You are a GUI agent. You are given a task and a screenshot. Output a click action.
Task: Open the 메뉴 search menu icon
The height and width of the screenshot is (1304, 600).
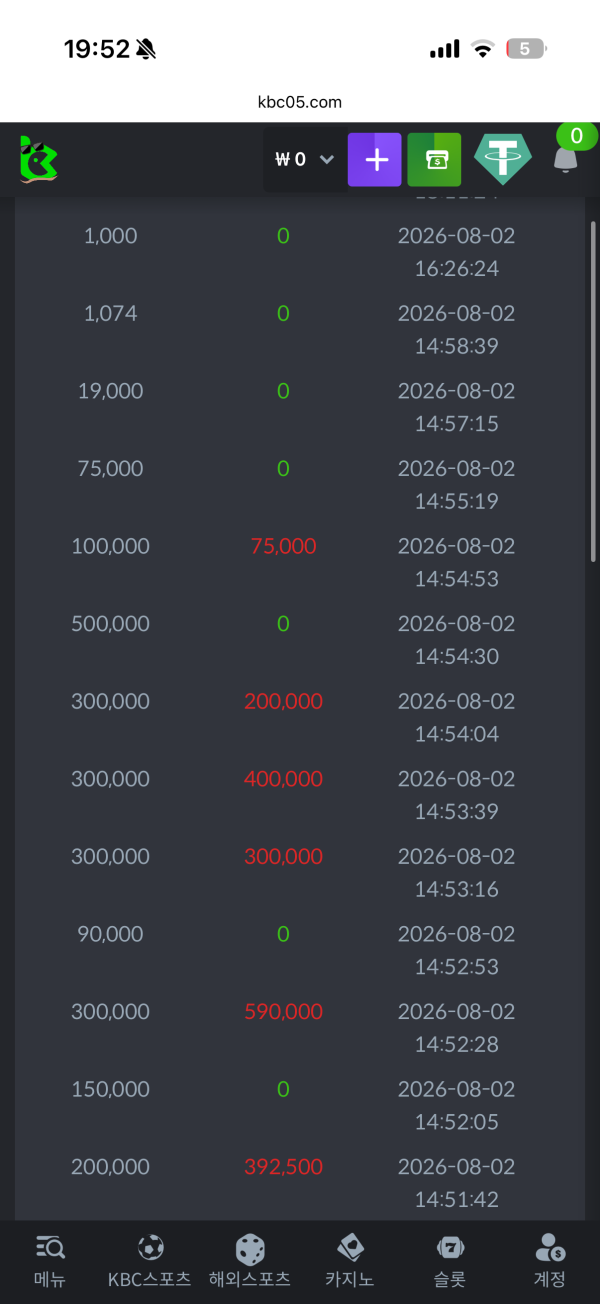coord(50,1247)
